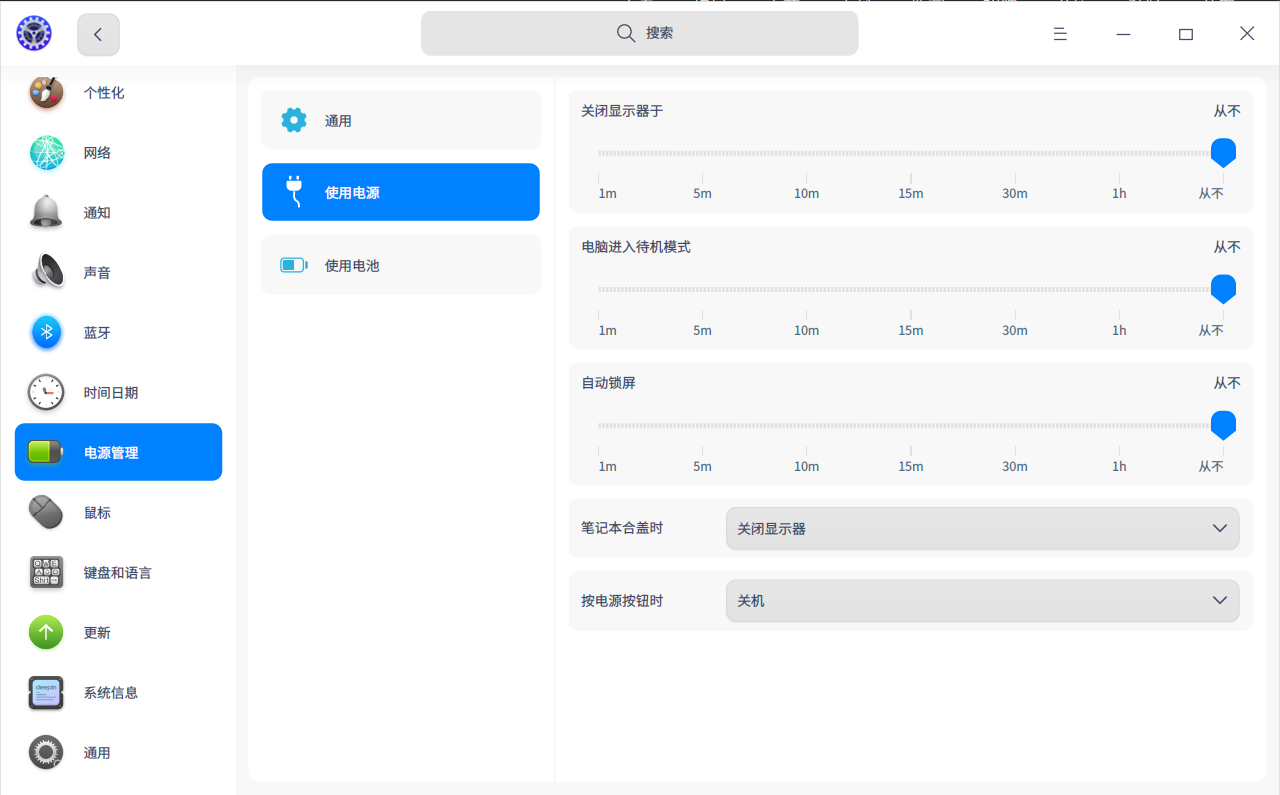Click the 关闭显示器于 label text
1280x795 pixels.
point(622,111)
